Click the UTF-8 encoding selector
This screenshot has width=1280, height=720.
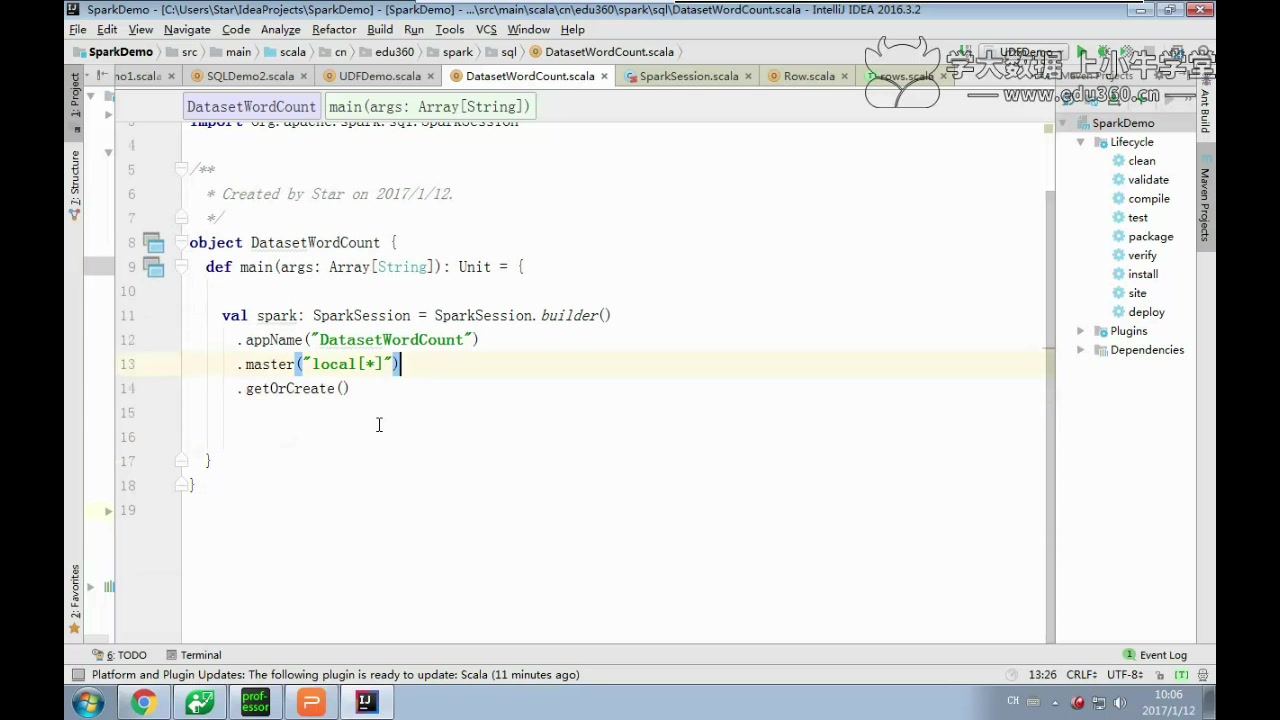[x=1126, y=675]
